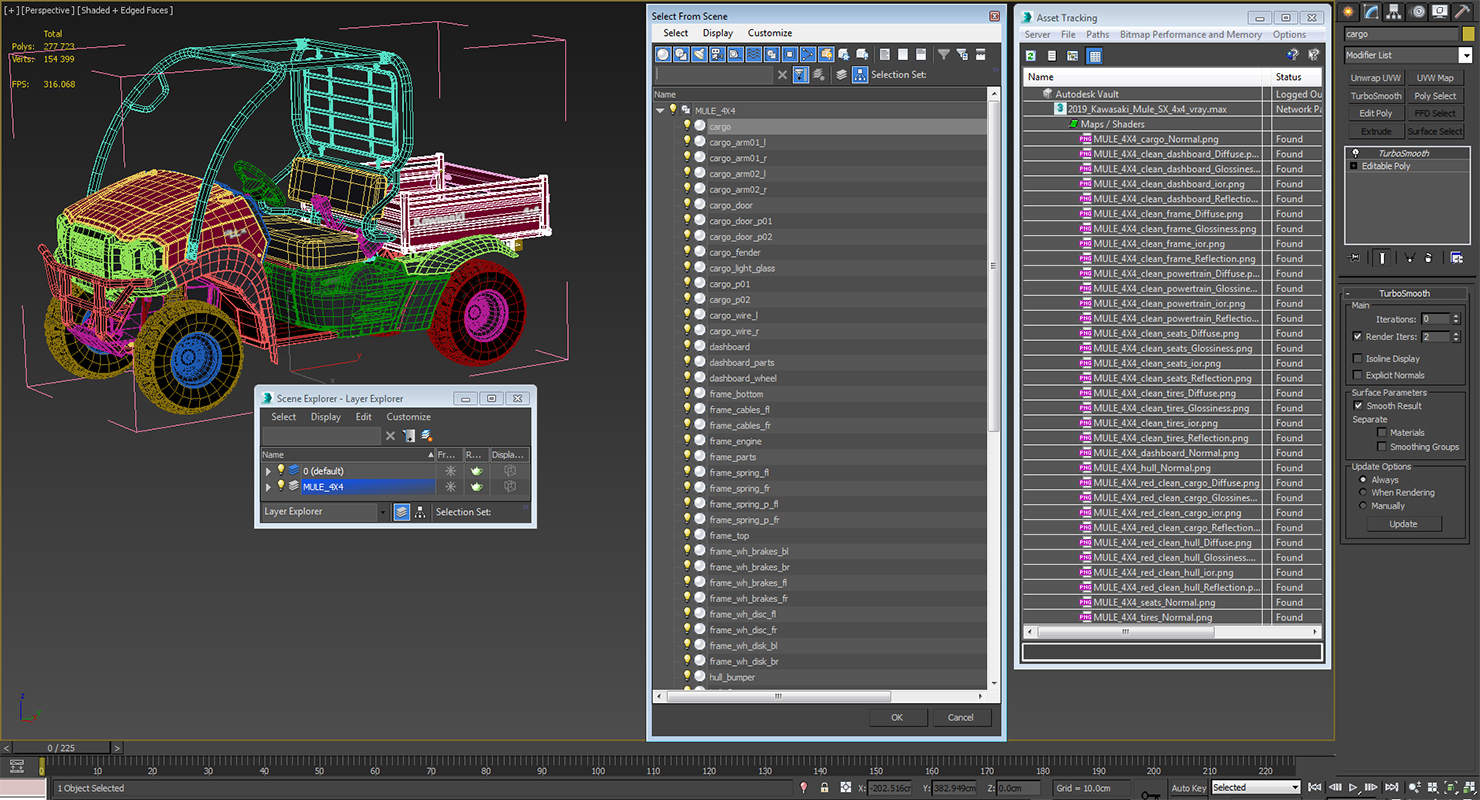Open Select menu in Select From Scene
The width and height of the screenshot is (1480, 800).
676,33
